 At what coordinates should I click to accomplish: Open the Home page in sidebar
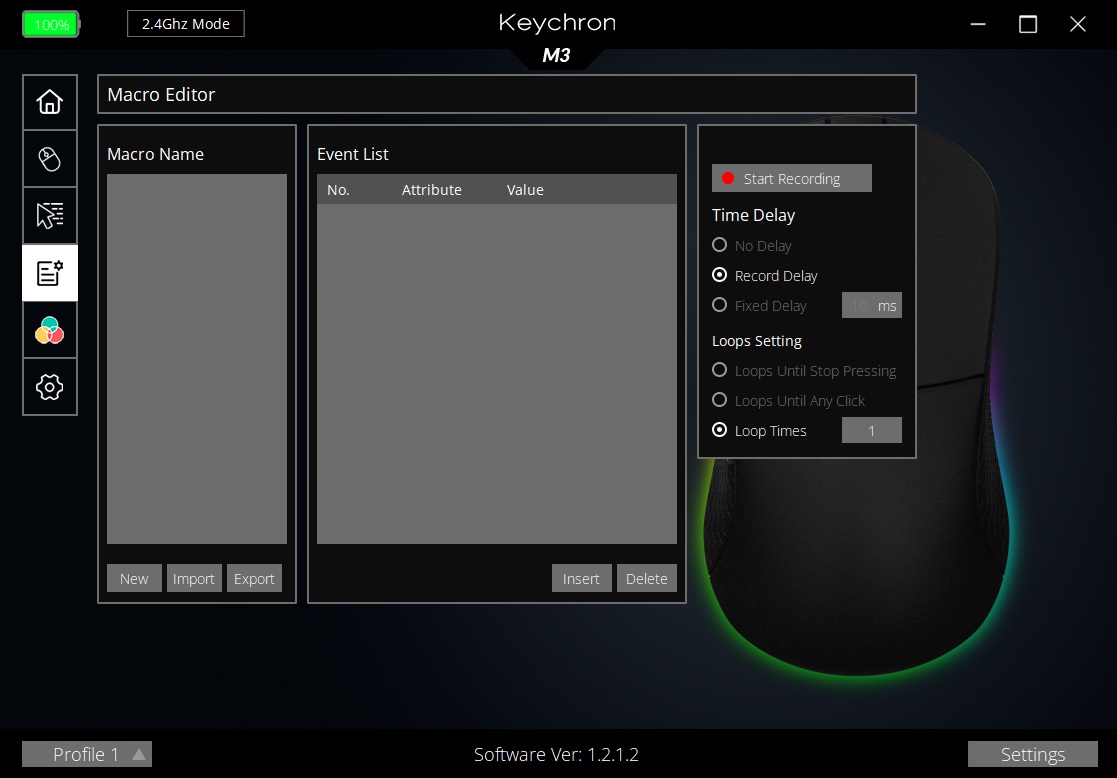tap(50, 102)
